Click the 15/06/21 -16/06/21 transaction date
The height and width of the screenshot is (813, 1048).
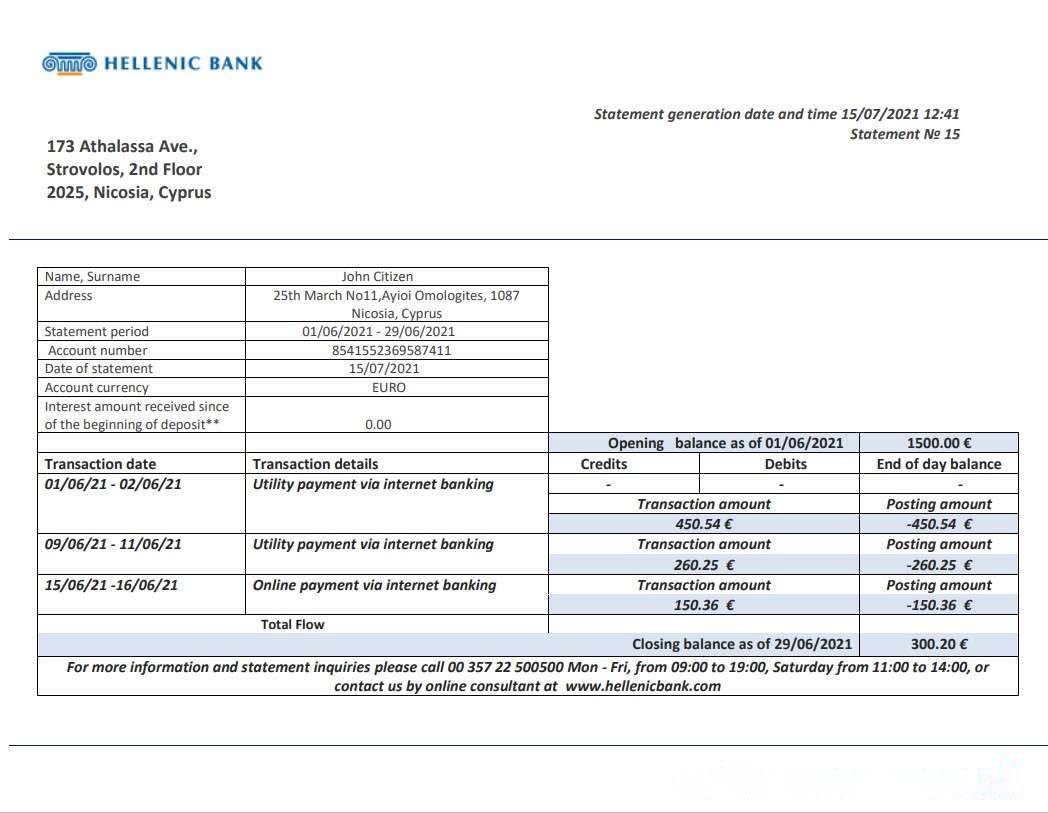[x=111, y=585]
